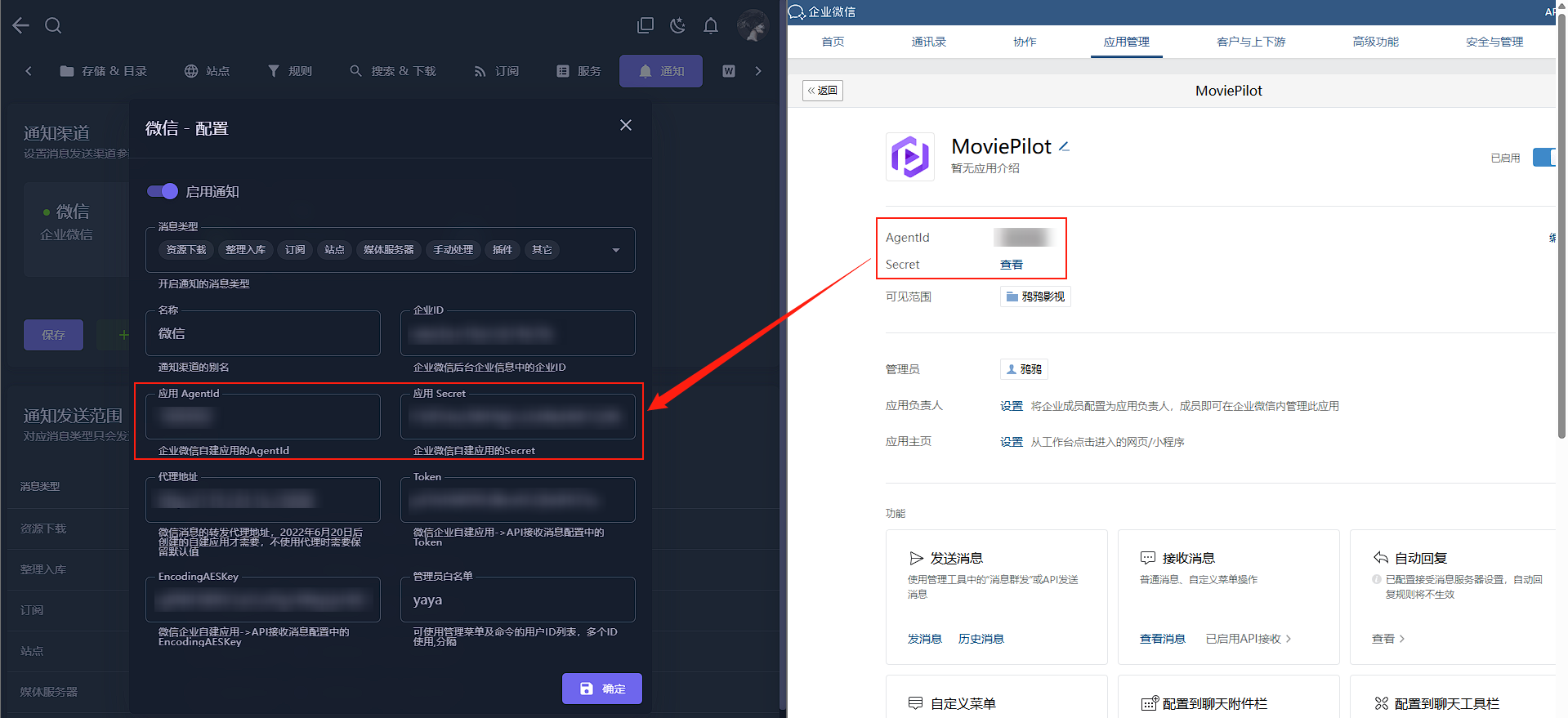Click the EncodingAESKey input field
This screenshot has width=1568, height=718.
[x=263, y=600]
